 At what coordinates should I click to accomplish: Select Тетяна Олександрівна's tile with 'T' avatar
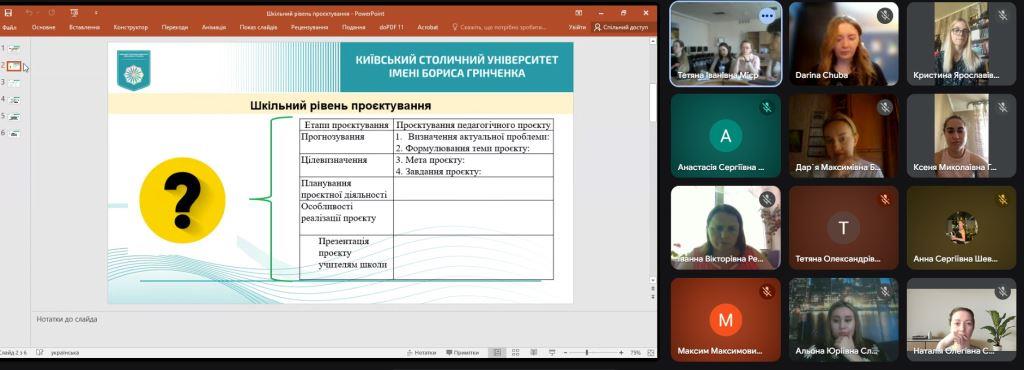pos(843,228)
